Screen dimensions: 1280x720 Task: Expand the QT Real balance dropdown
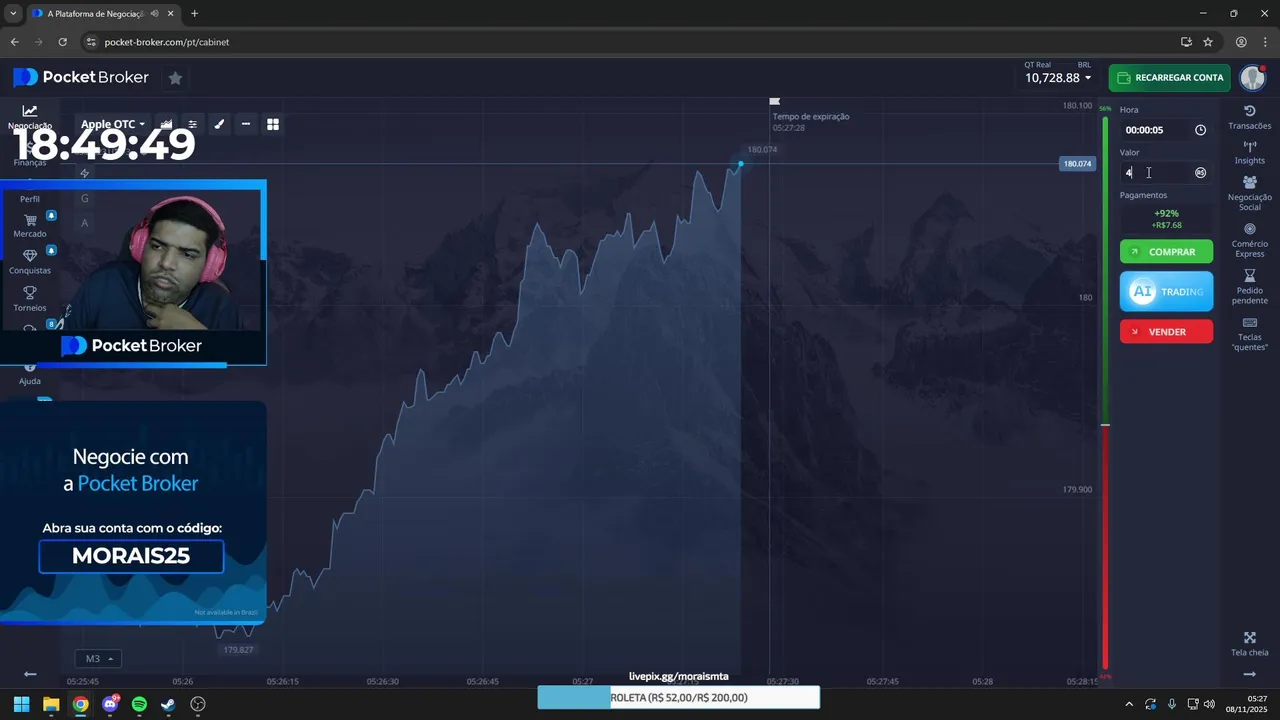point(1057,77)
